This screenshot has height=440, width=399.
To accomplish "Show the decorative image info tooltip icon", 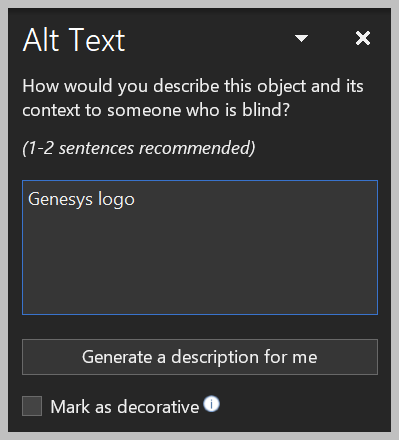I will pos(211,404).
